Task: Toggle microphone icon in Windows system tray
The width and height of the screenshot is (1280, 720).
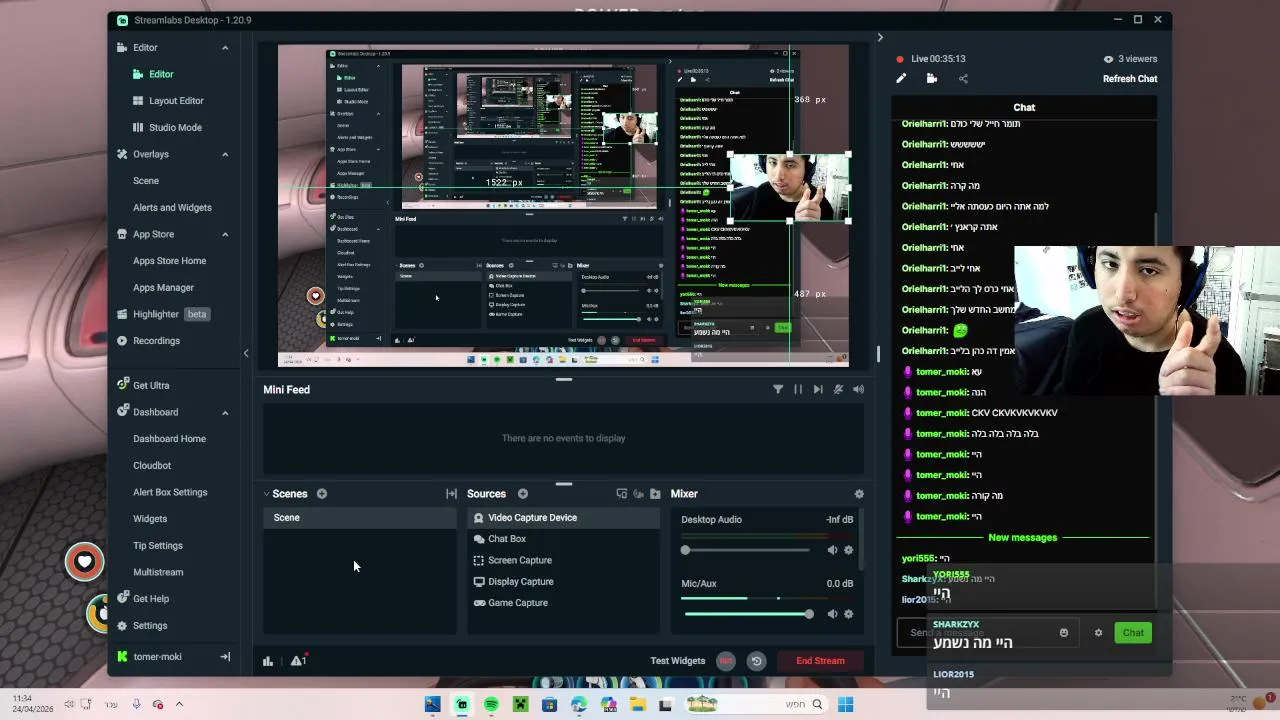Action: pos(137,704)
